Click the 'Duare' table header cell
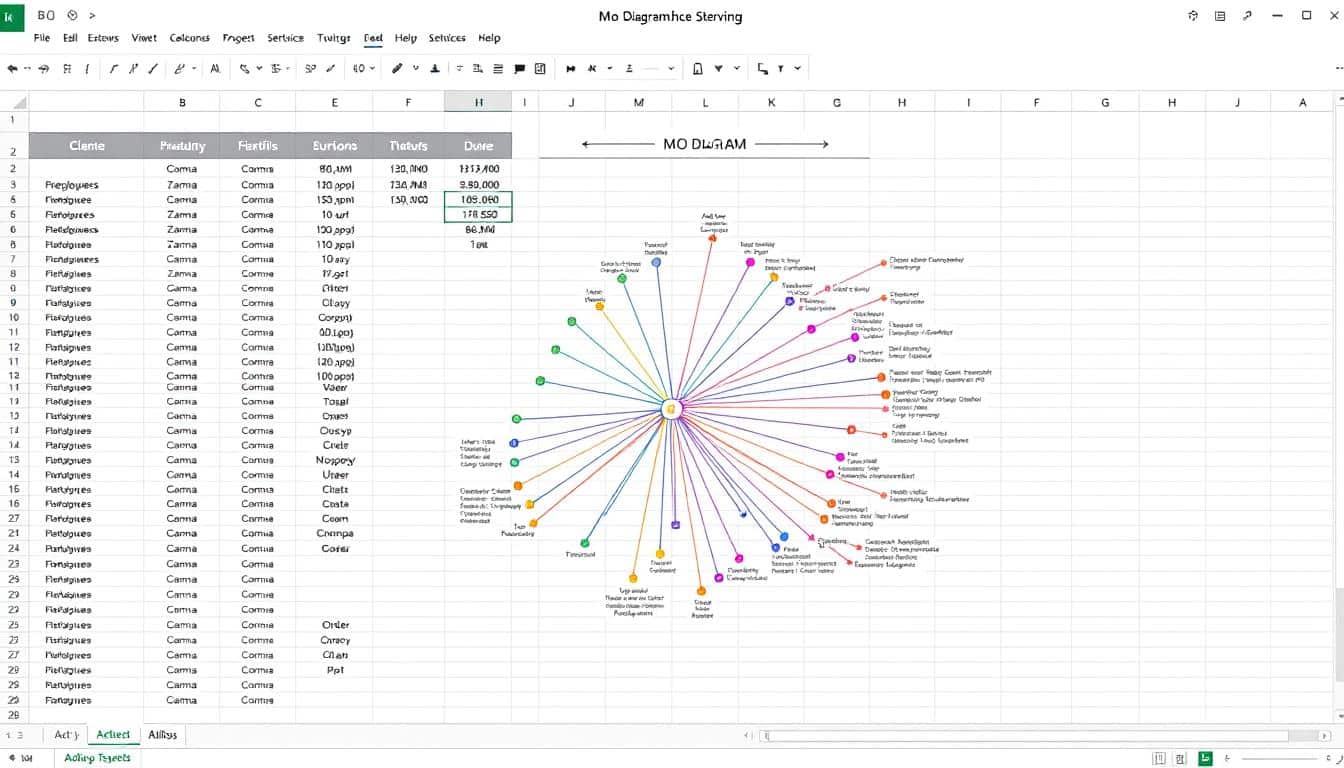 click(478, 145)
